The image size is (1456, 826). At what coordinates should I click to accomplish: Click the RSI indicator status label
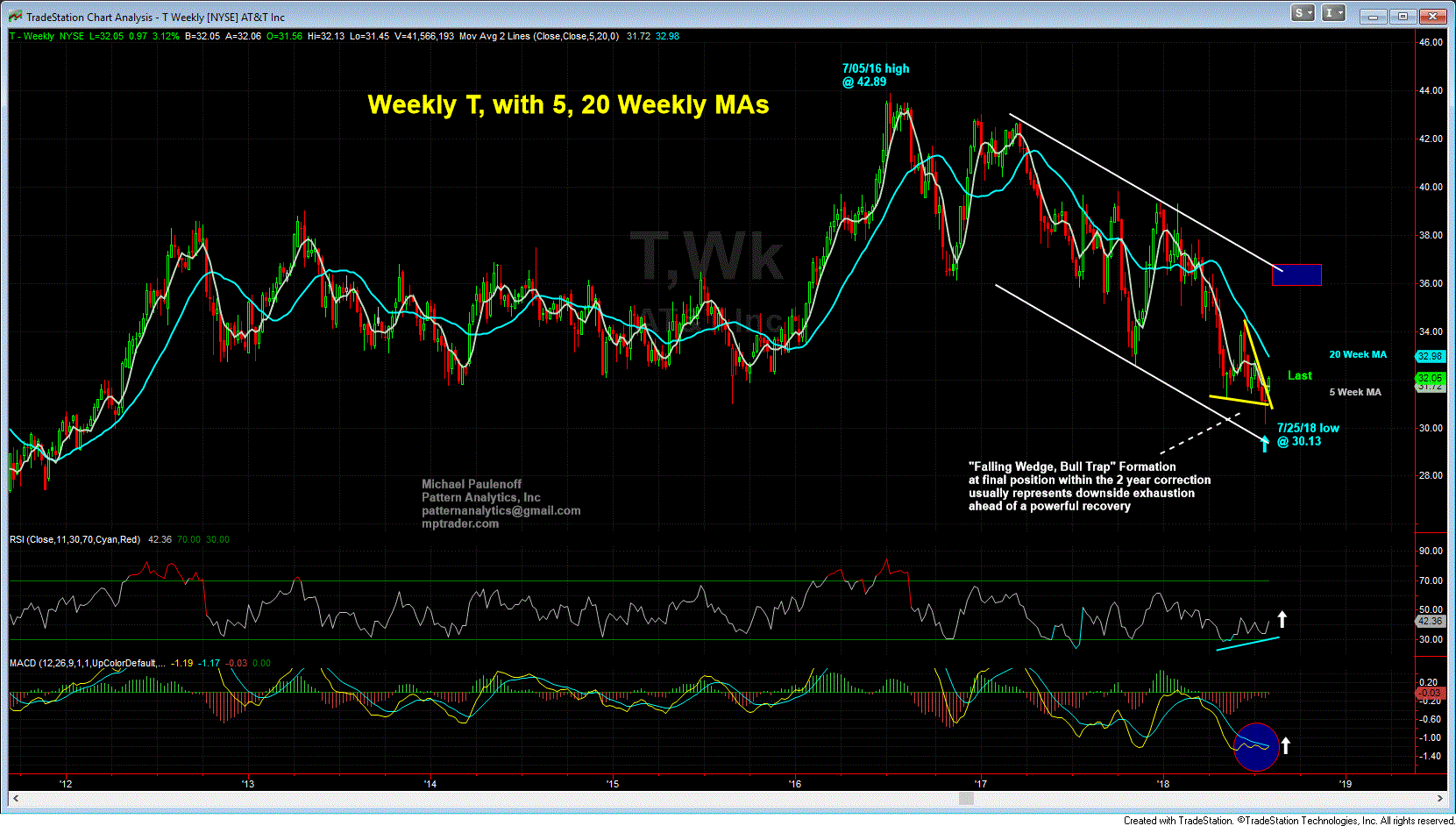pyautogui.click(x=75, y=539)
